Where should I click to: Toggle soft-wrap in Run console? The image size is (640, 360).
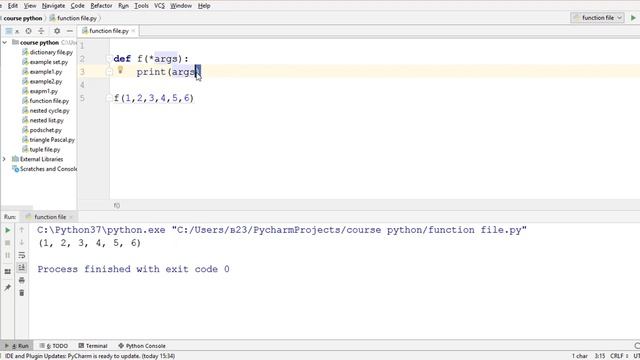pyautogui.click(x=22, y=255)
